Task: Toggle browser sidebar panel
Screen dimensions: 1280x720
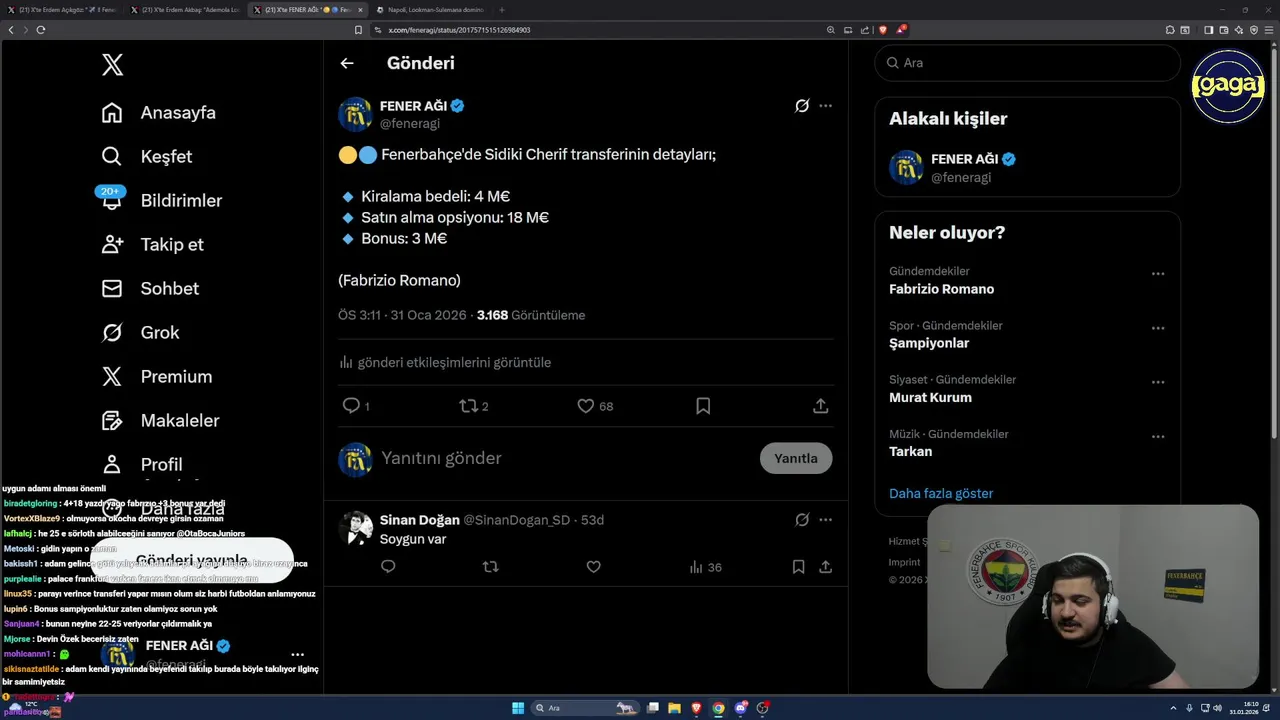Action: 1209,30
